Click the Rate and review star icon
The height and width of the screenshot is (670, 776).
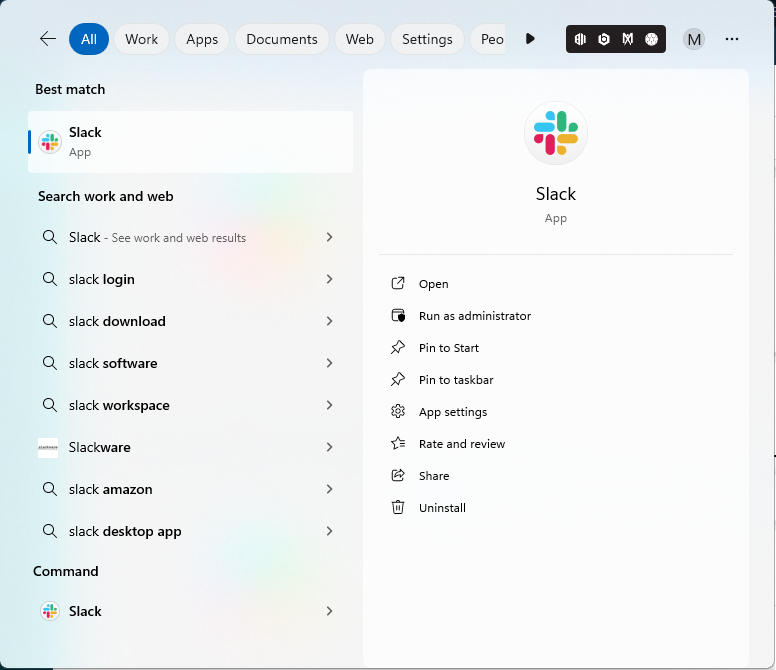click(x=398, y=443)
